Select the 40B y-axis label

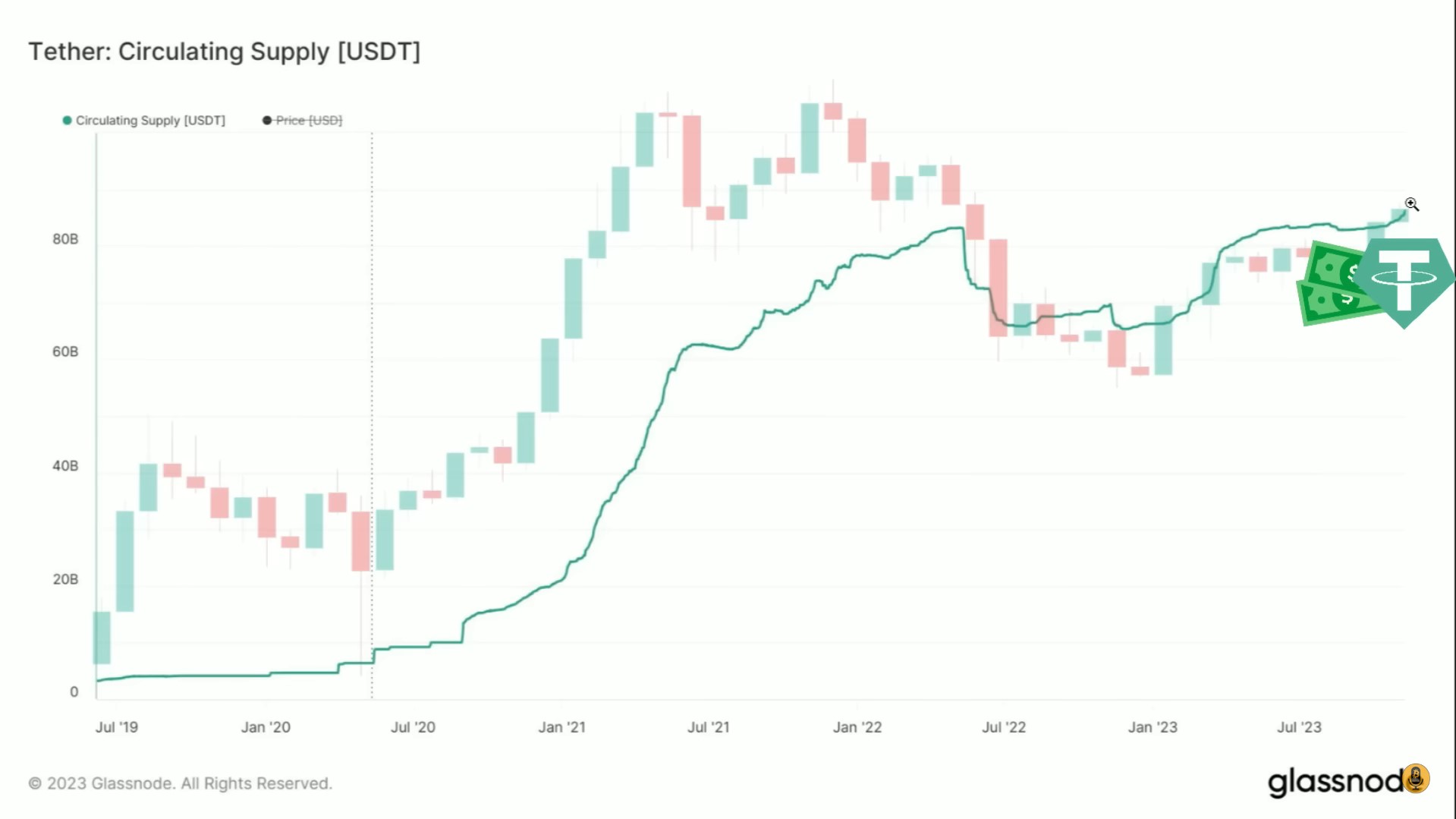[65, 466]
